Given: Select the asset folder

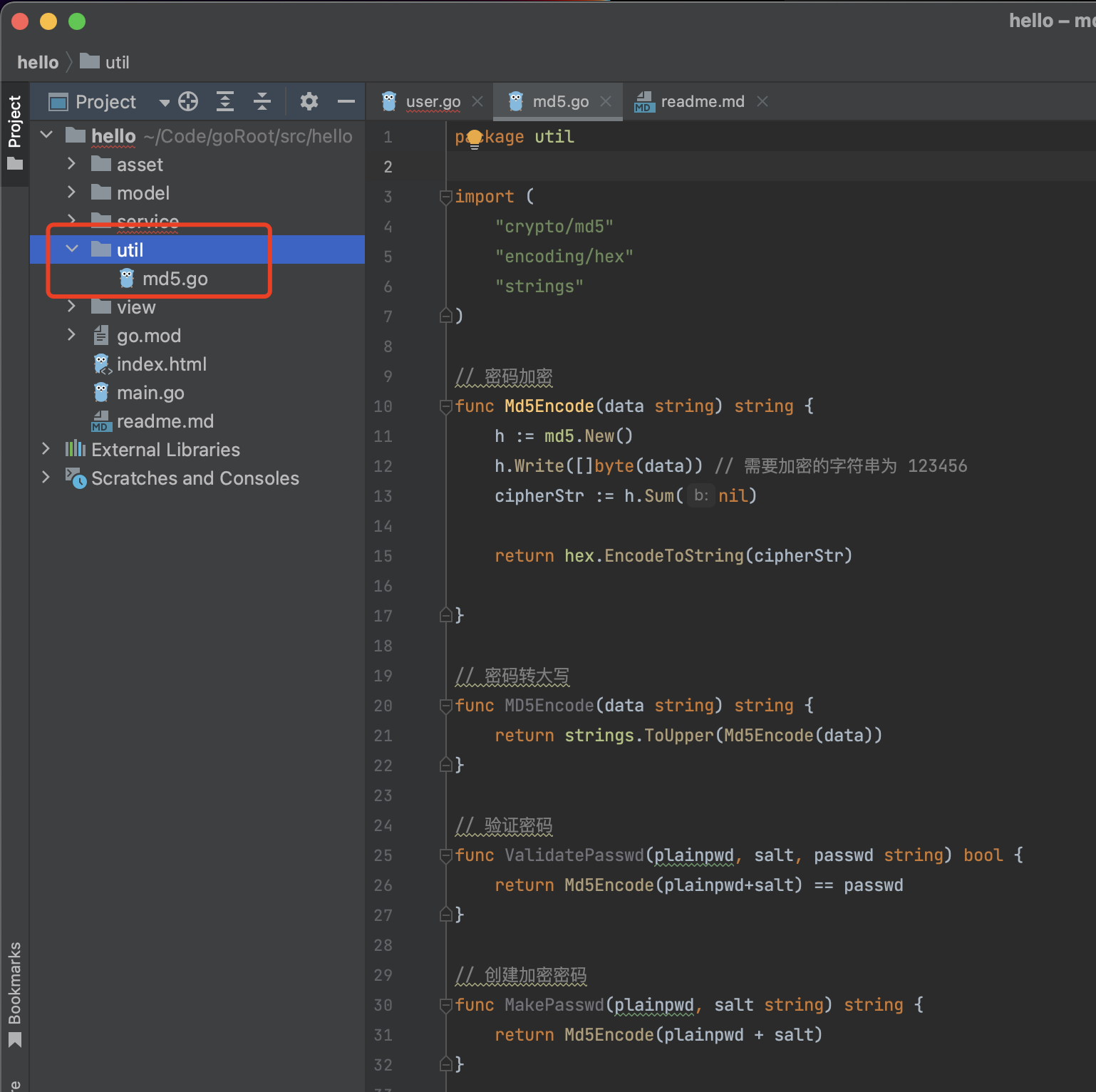Looking at the screenshot, I should 140,165.
